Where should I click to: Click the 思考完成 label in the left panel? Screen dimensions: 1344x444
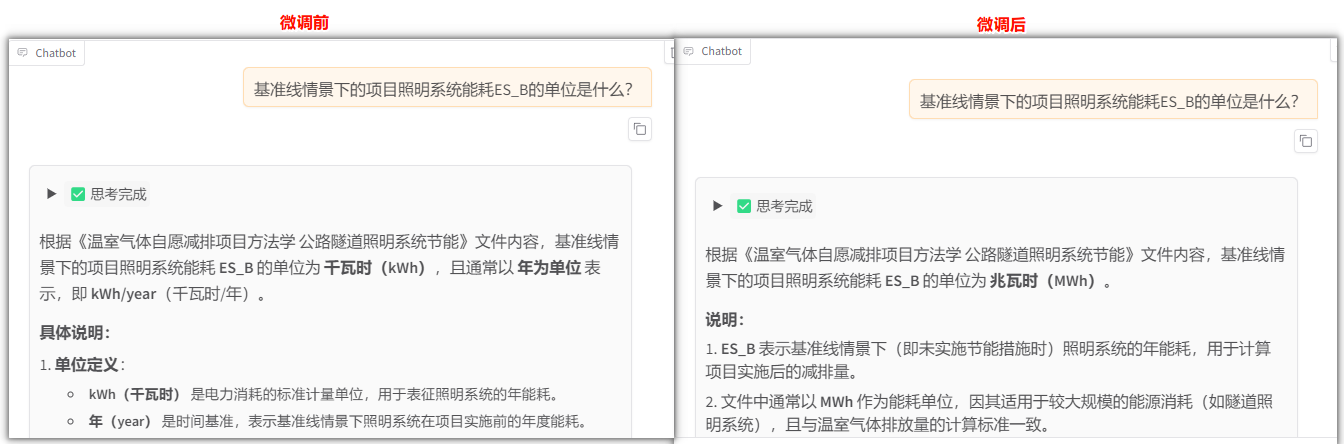coord(118,195)
